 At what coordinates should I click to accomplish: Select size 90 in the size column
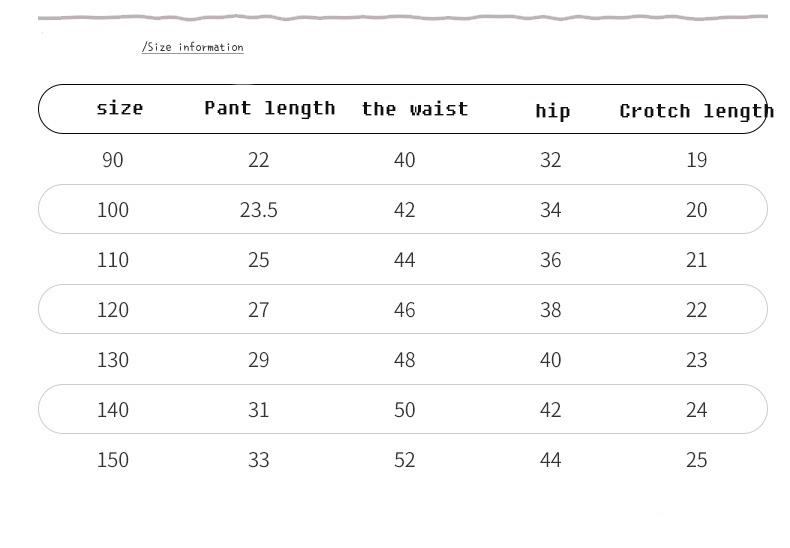coord(113,160)
